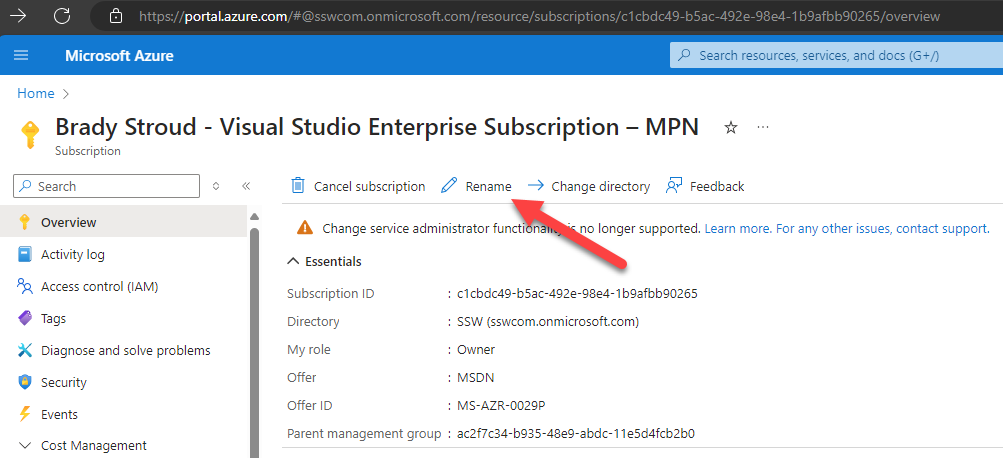The height and width of the screenshot is (458, 1003).
Task: Click Subscription ID value c1cbdc49-b5ac-492e-98e4-1b9afbb90265
Action: point(577,294)
